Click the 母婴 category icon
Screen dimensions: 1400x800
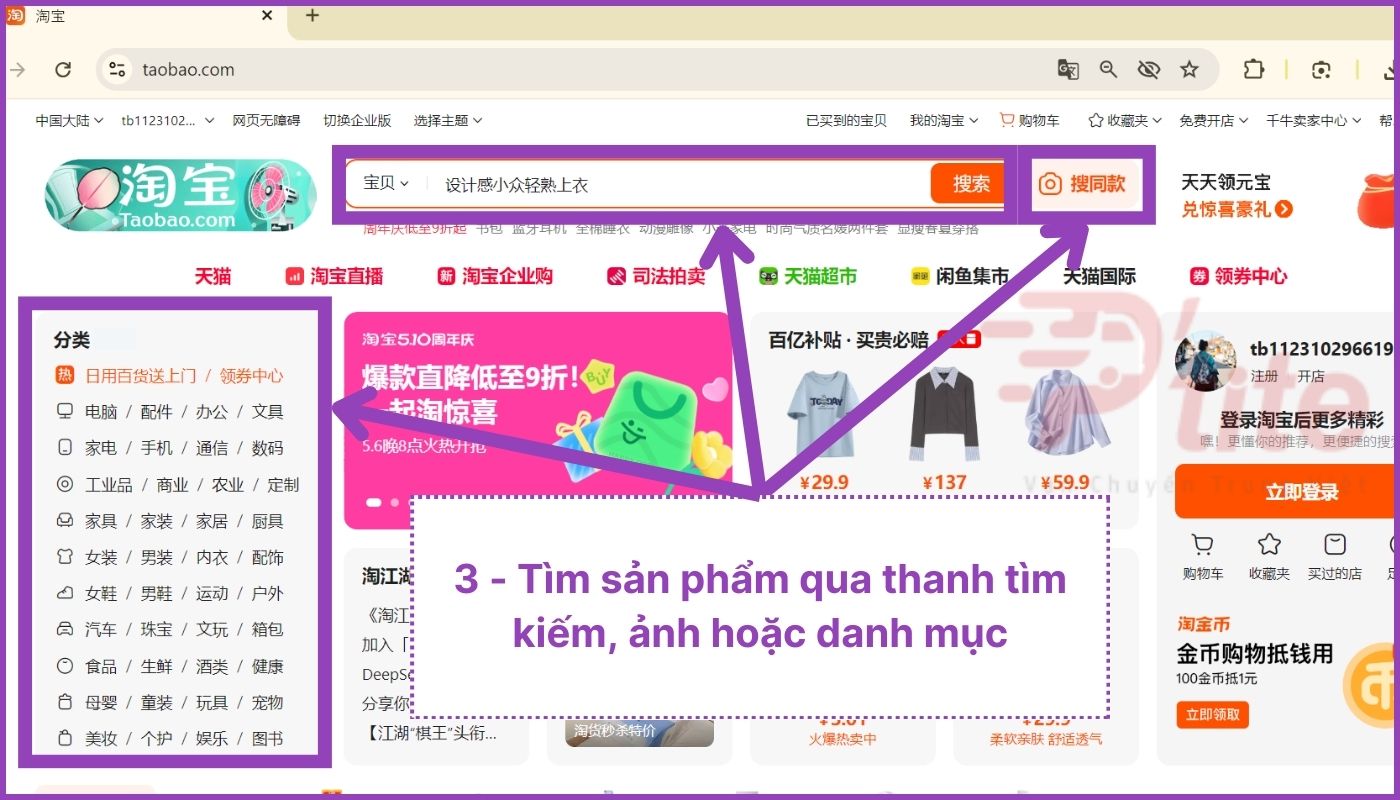point(65,702)
